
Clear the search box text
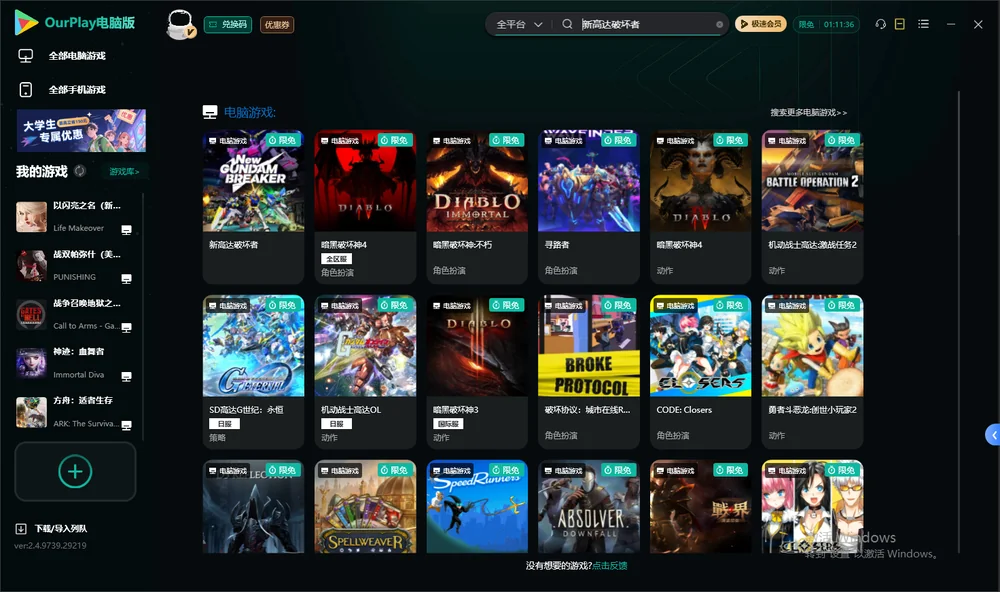click(x=719, y=25)
